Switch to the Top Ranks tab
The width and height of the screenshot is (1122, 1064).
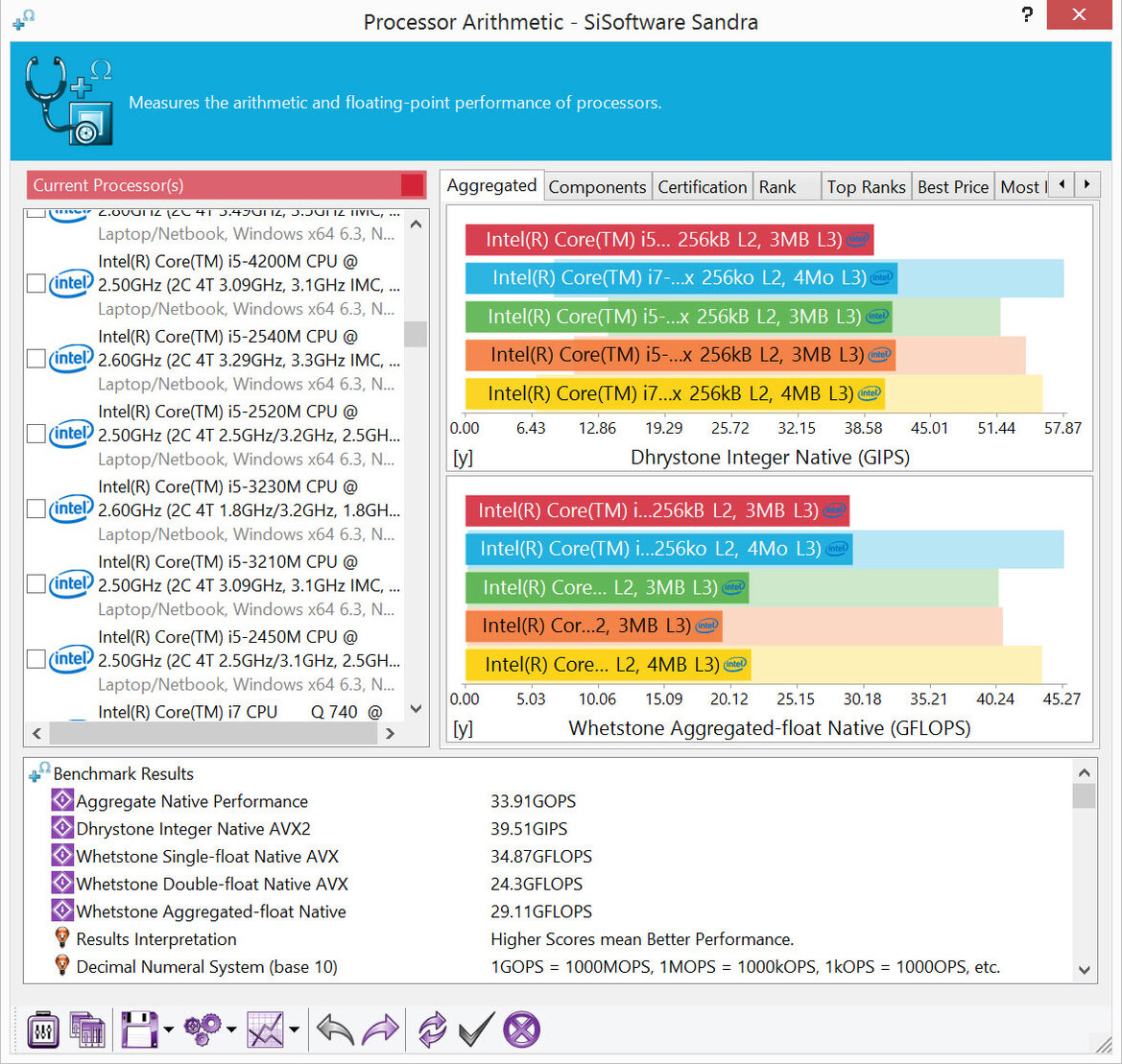click(866, 187)
